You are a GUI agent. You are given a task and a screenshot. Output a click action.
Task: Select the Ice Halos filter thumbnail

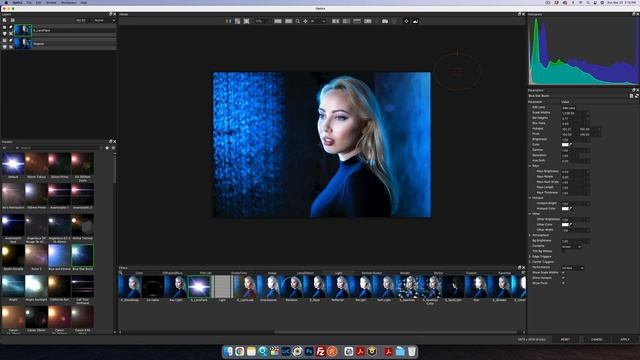pyautogui.click(x=153, y=287)
